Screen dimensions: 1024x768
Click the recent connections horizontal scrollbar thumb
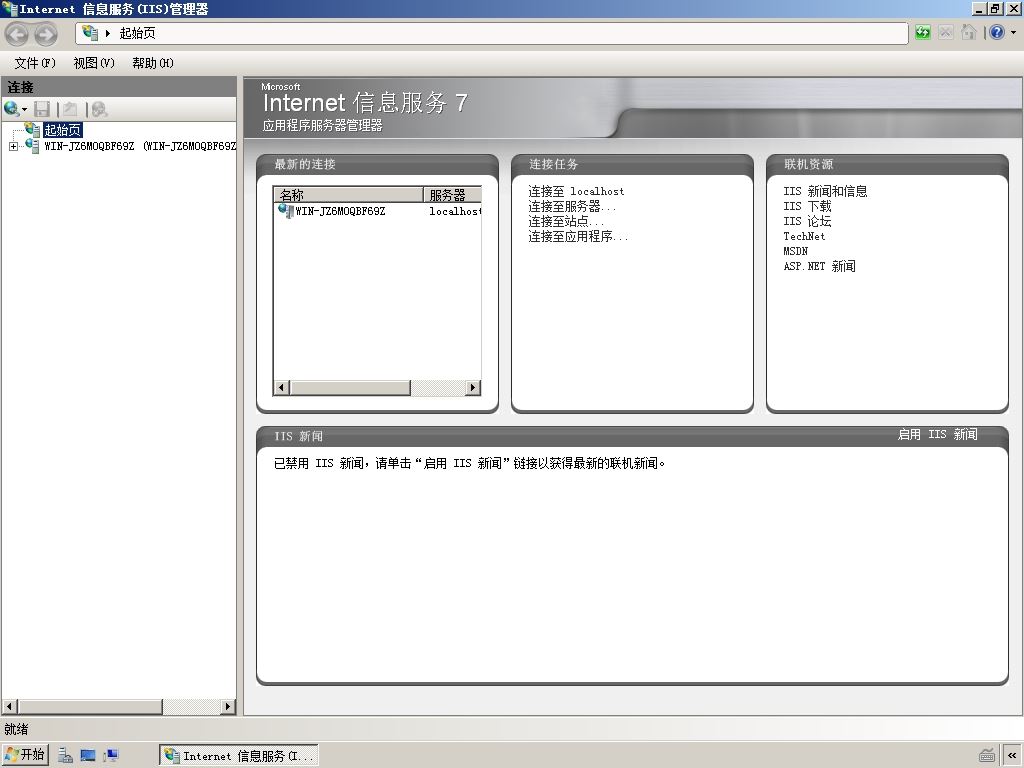click(x=350, y=387)
